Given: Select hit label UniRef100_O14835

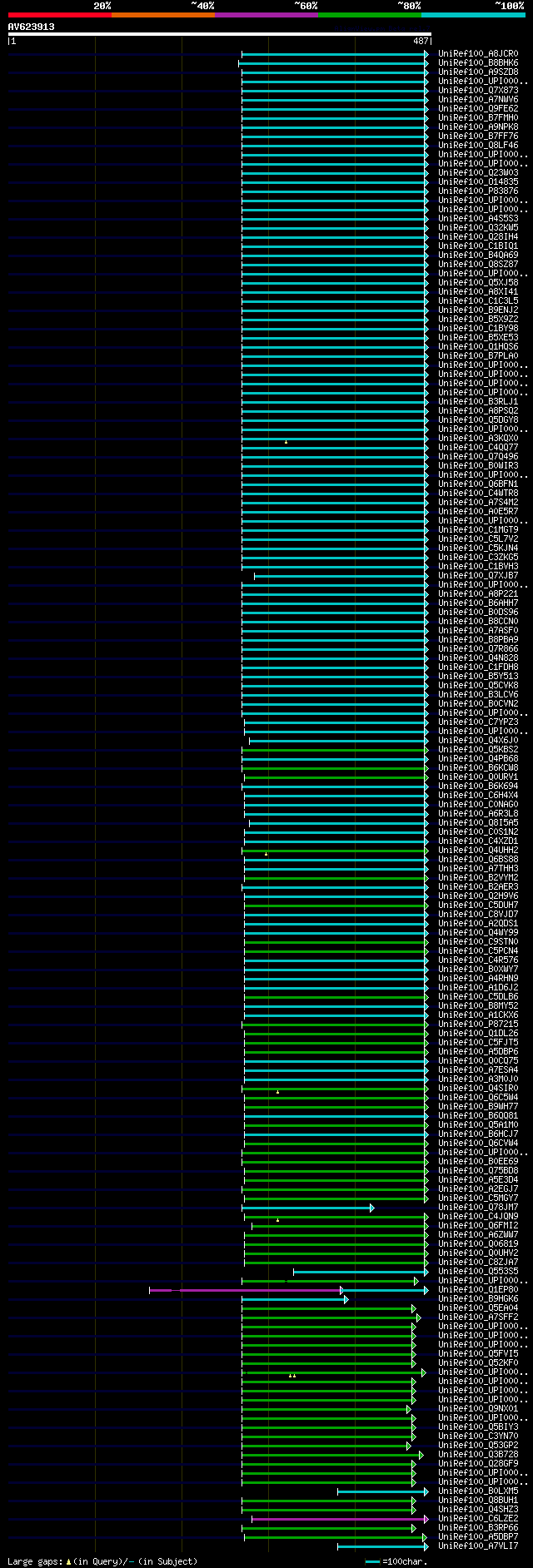Looking at the screenshot, I should click(x=478, y=182).
